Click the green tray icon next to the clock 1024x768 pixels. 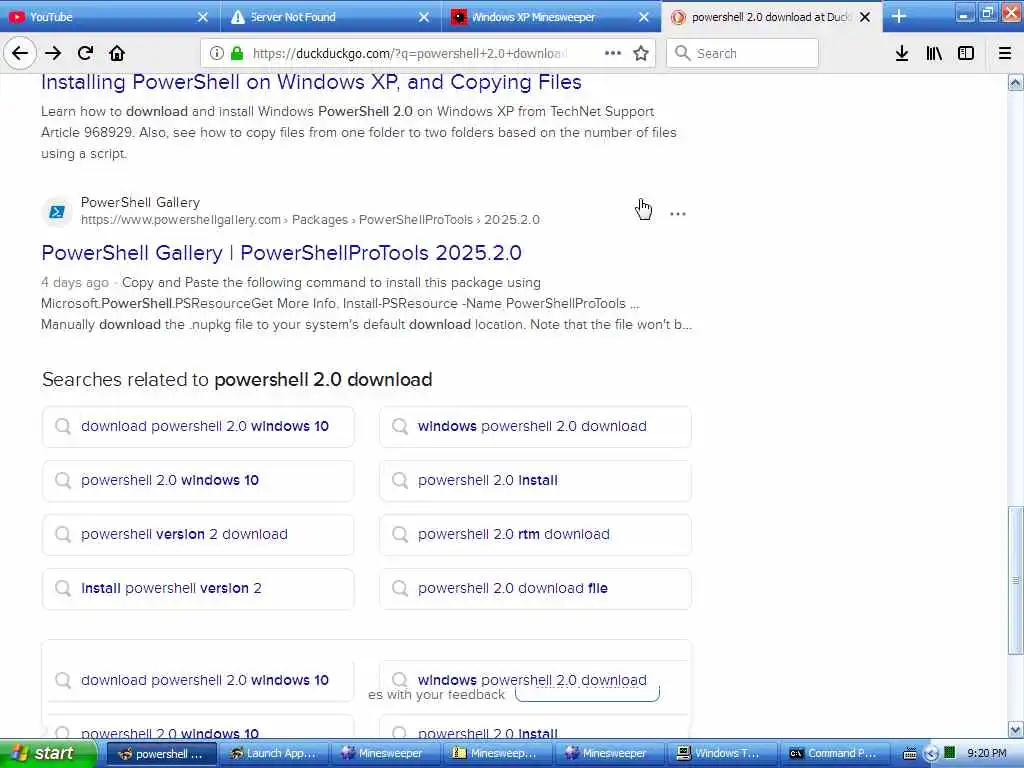[950, 753]
